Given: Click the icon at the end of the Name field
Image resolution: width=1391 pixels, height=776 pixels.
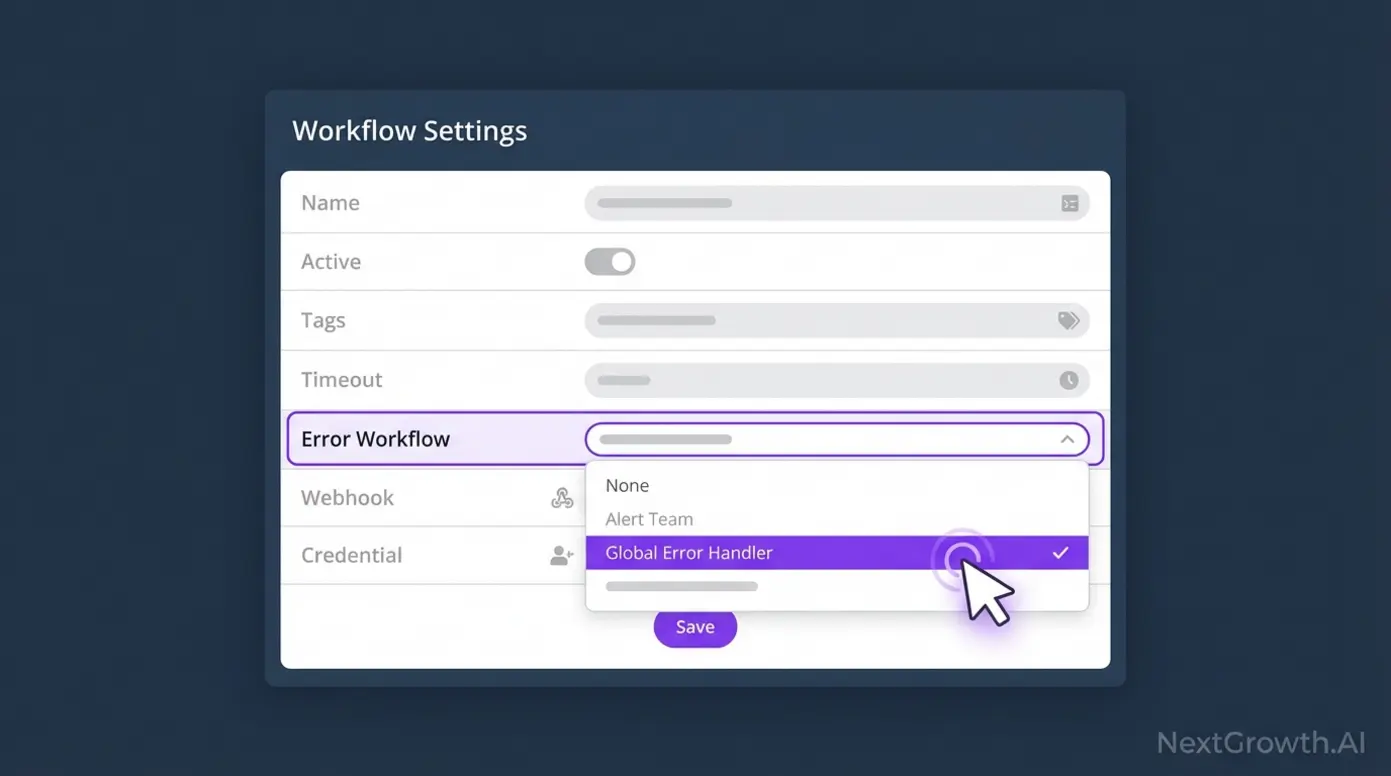Looking at the screenshot, I should [x=1069, y=203].
